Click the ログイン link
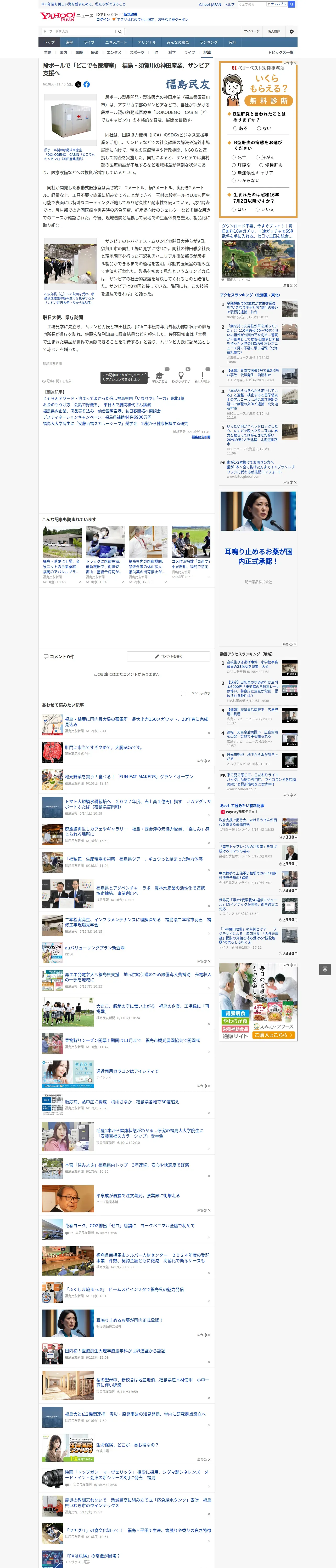 tap(103, 20)
